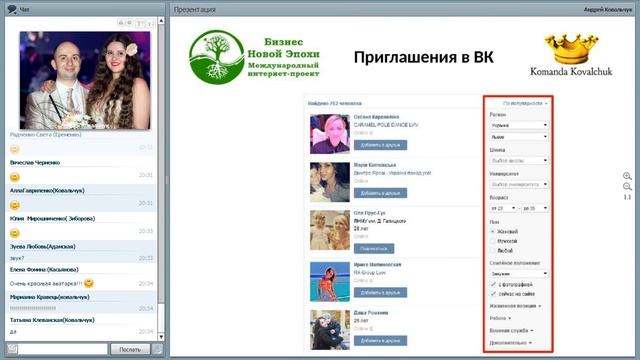Add the CARAMEL POLE DANCE user as friend
The image size is (640, 360).
coord(380,145)
